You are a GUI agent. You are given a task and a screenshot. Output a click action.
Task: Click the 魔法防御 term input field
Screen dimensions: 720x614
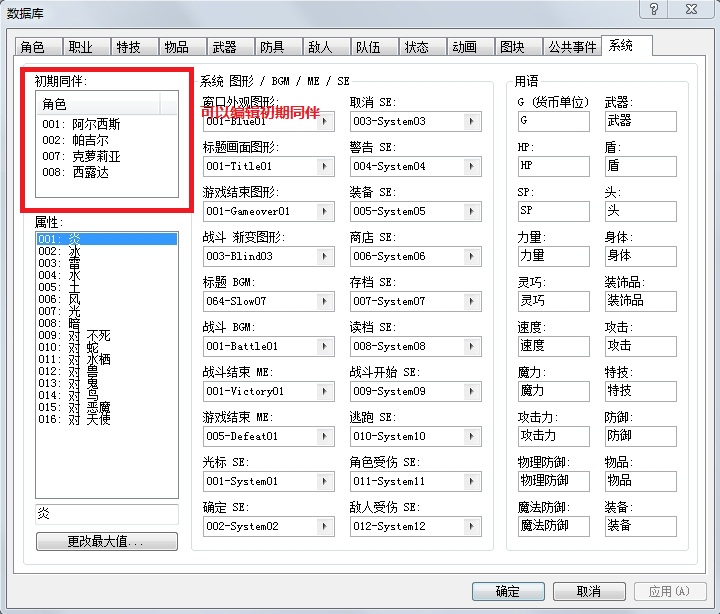[553, 526]
